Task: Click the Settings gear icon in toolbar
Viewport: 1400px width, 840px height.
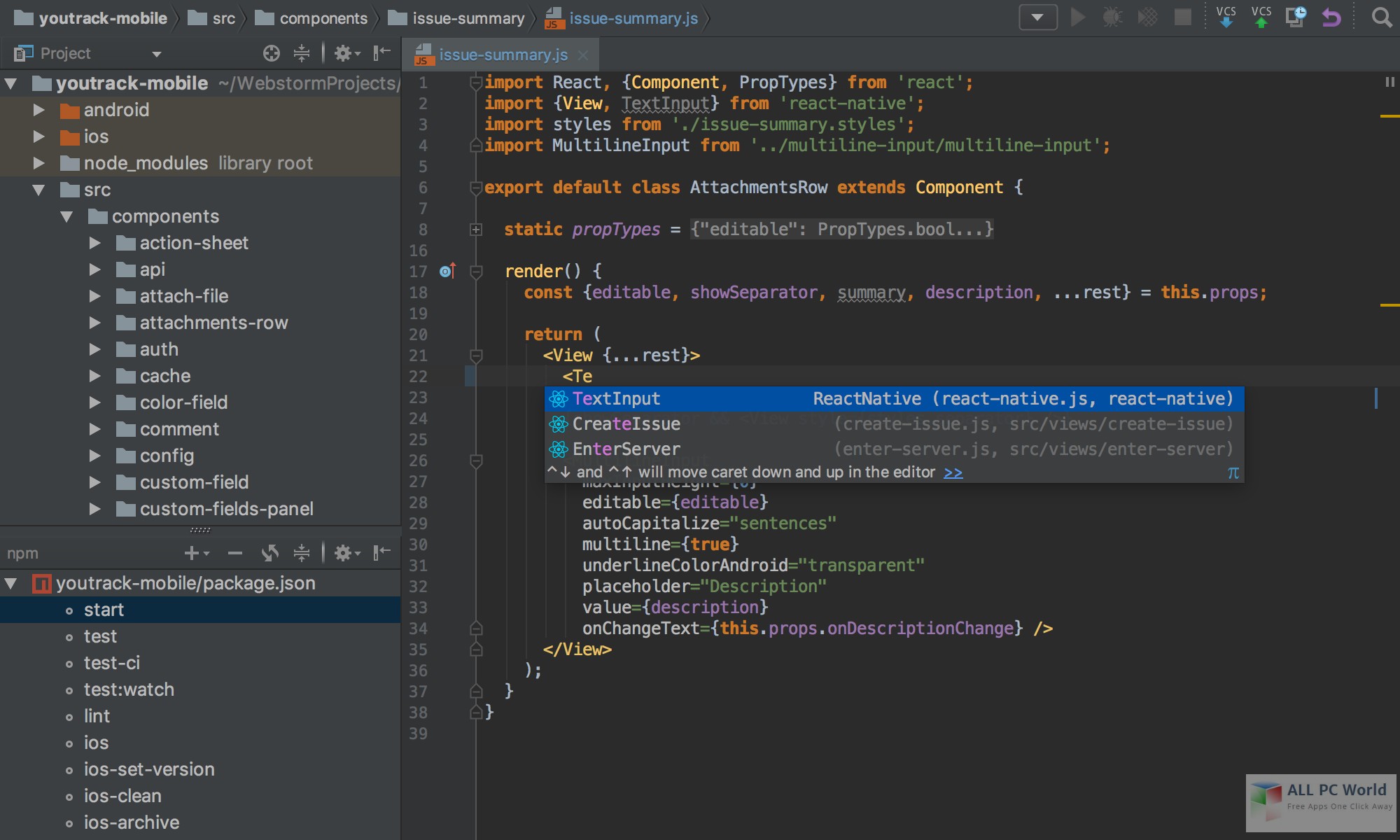Action: click(x=342, y=55)
